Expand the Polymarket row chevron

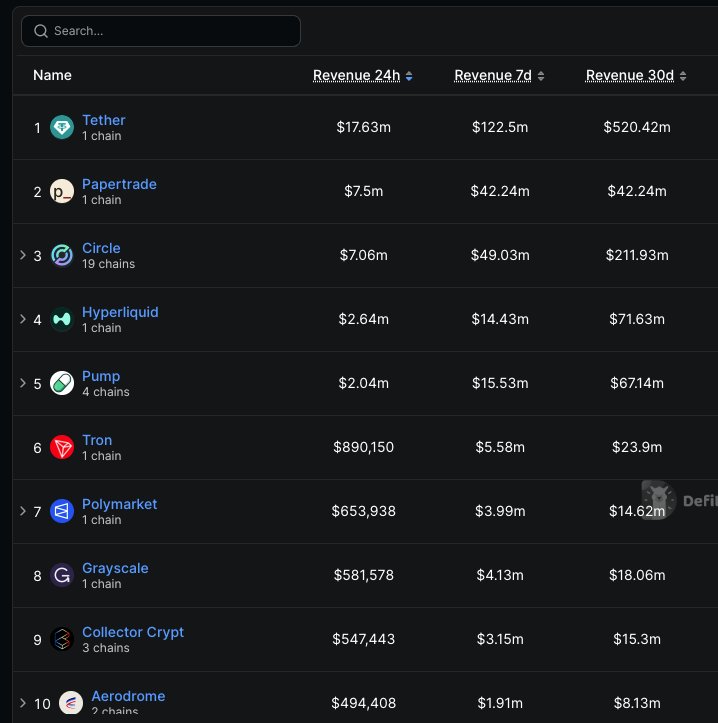pyautogui.click(x=23, y=511)
